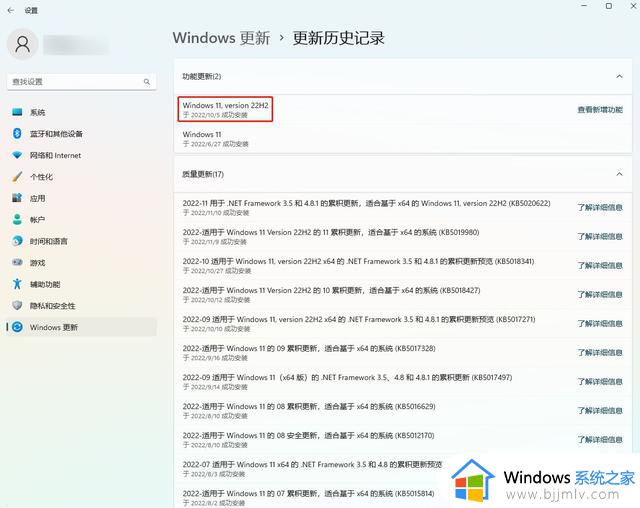The width and height of the screenshot is (640, 508).
Task: Open the 查看新增功能 link
Action: click(600, 110)
